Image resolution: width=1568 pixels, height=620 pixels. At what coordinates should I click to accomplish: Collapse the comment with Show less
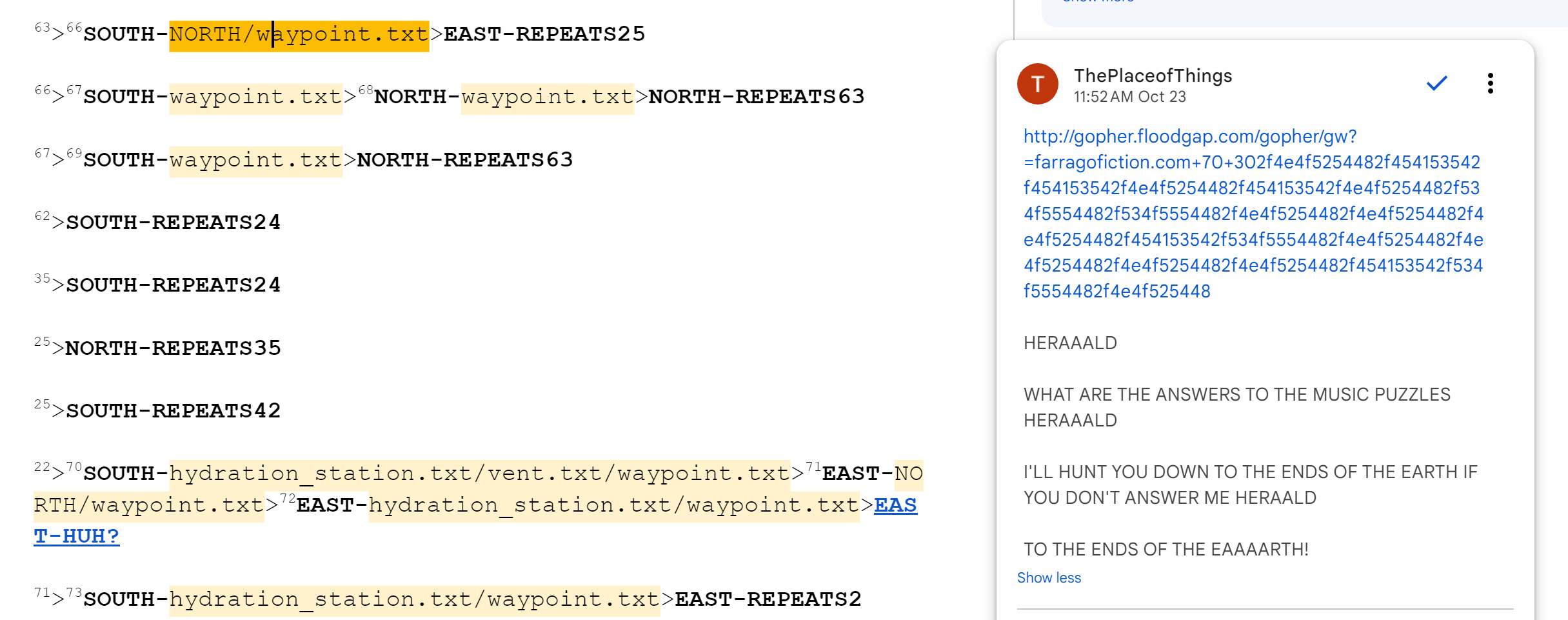point(1049,577)
